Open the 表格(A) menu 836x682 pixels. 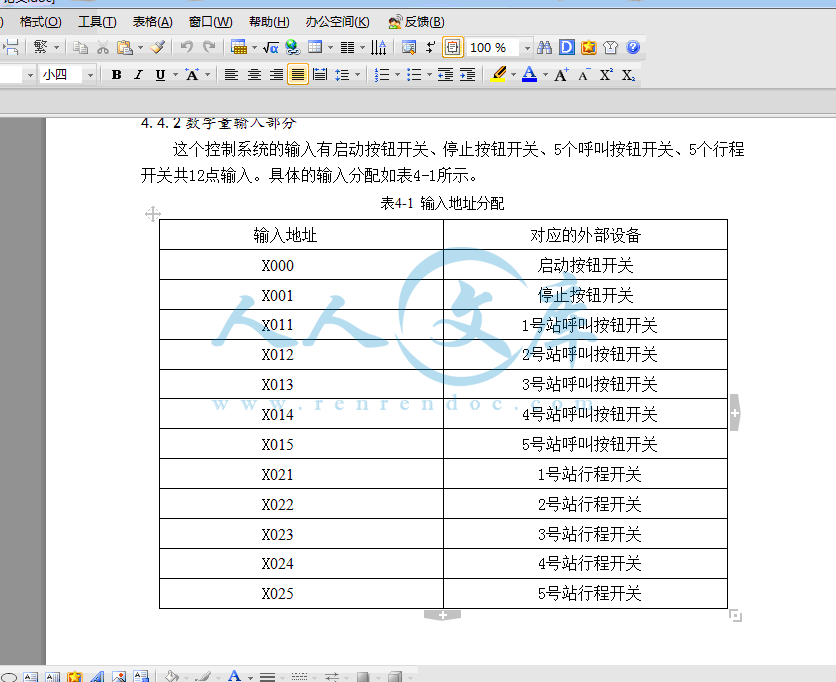coord(152,22)
